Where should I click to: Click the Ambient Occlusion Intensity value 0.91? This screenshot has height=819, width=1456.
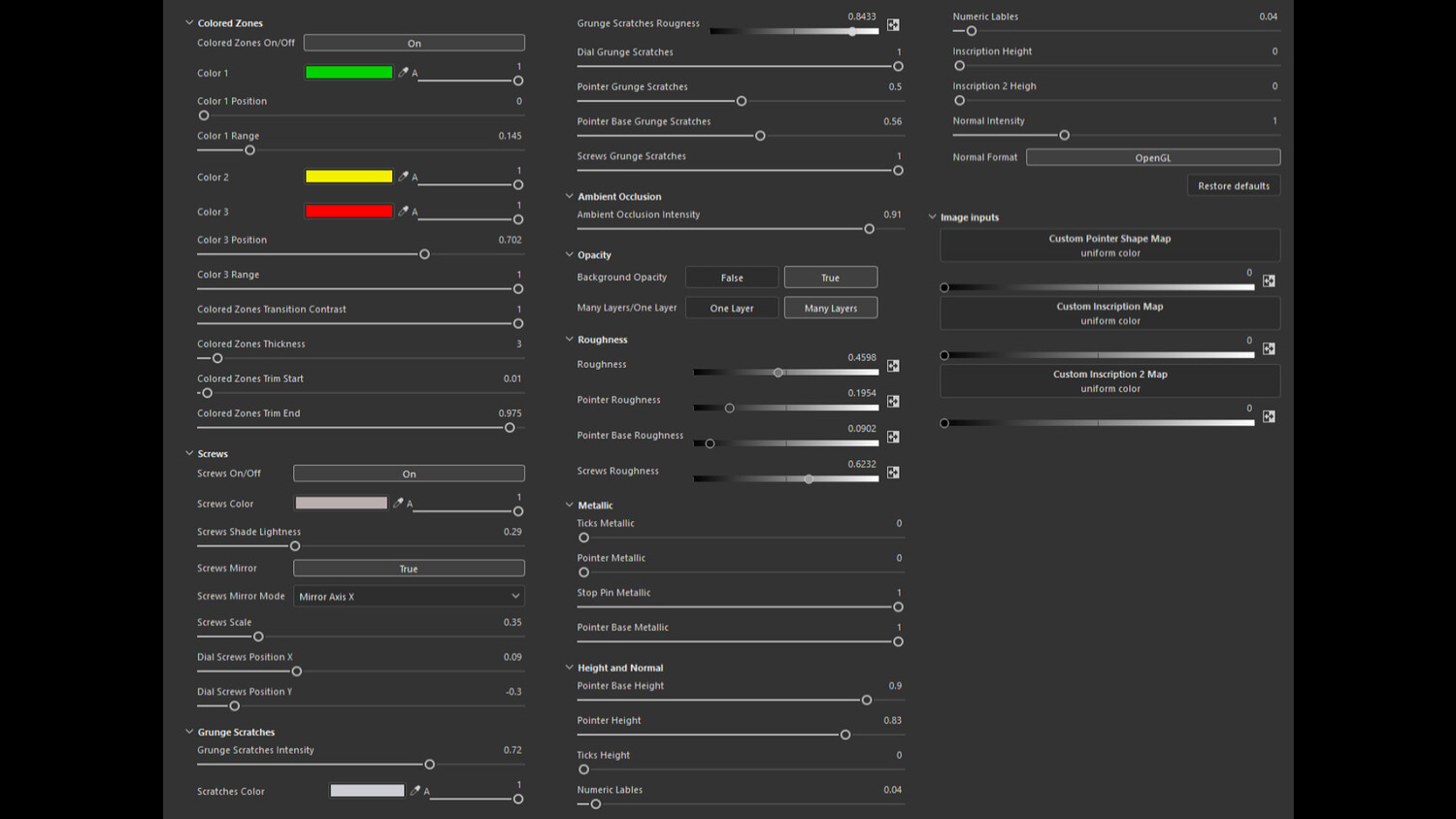[893, 214]
